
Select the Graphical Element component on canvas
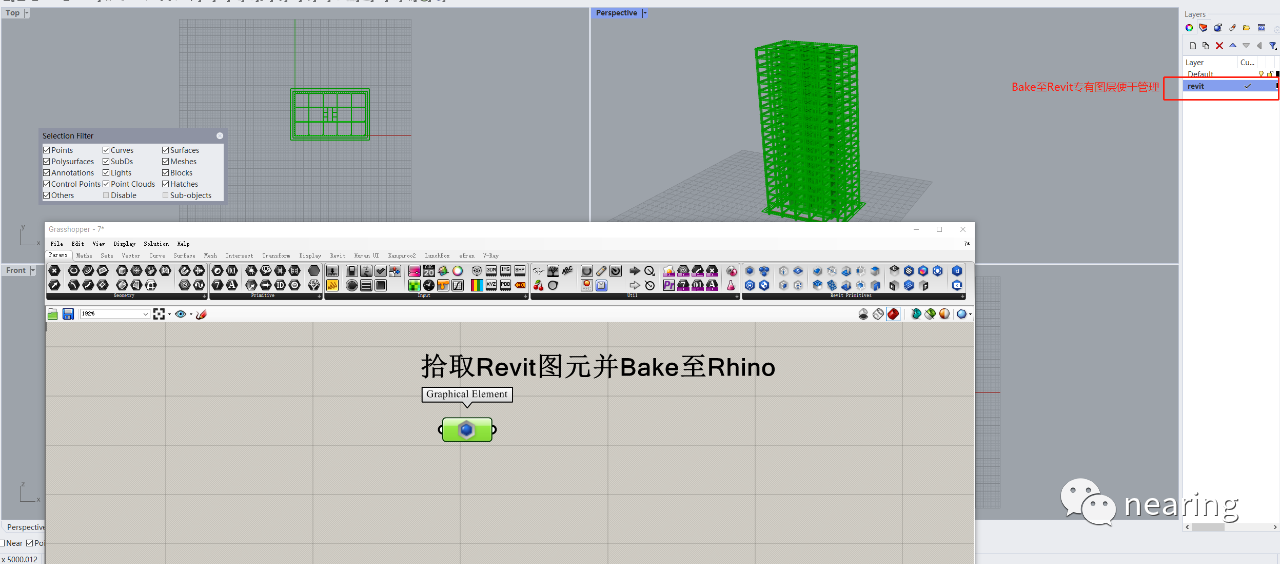coord(467,430)
